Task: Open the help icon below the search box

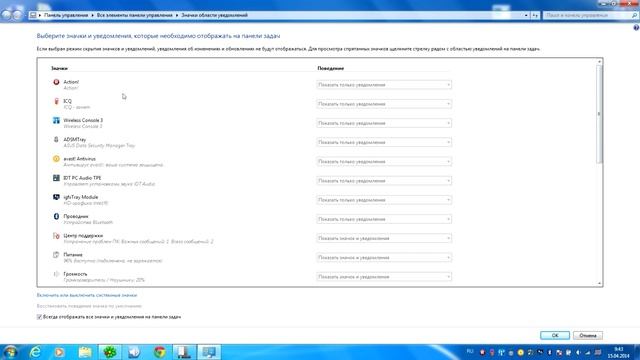Action: [636, 28]
